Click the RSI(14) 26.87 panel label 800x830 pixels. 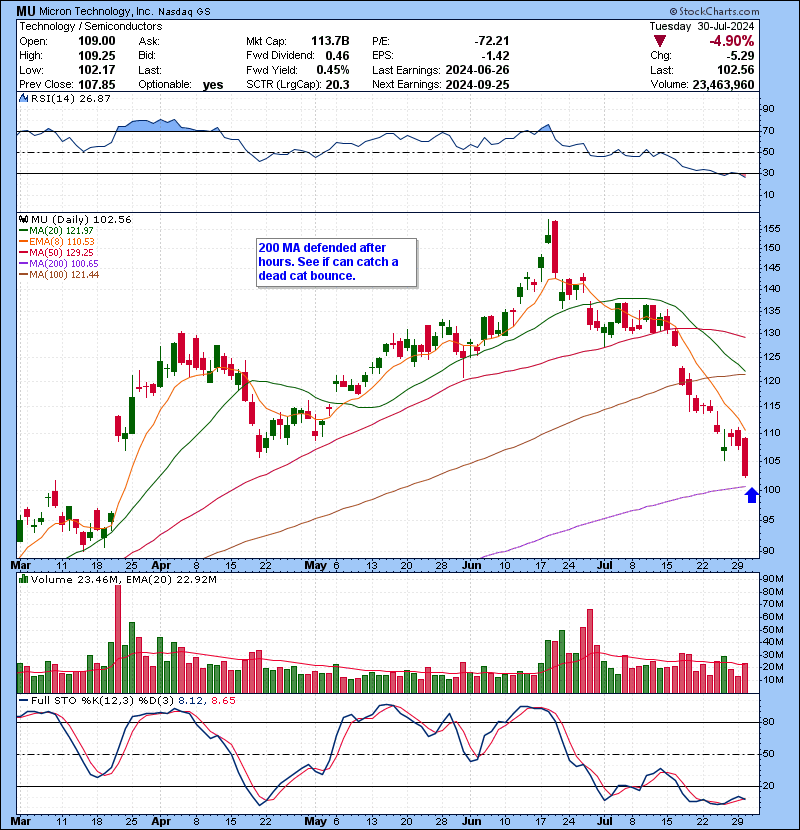[70, 98]
